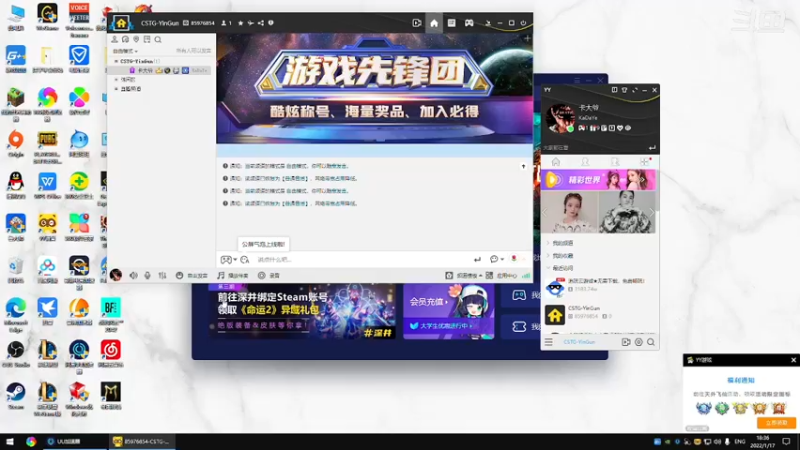Click the person icon above the channel tree
800x450 pixels.
pos(114,39)
